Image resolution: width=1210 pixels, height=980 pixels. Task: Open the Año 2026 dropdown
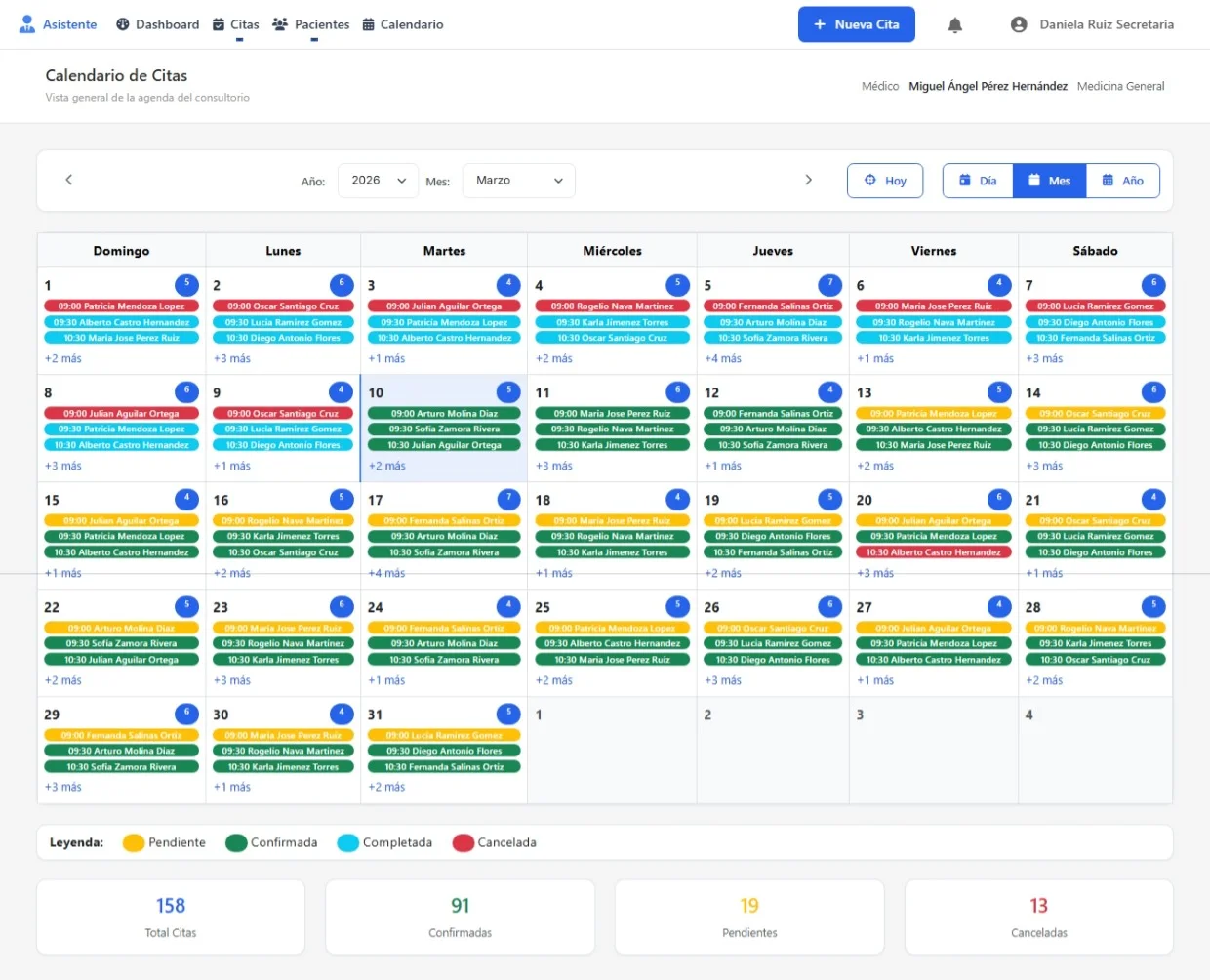(378, 181)
